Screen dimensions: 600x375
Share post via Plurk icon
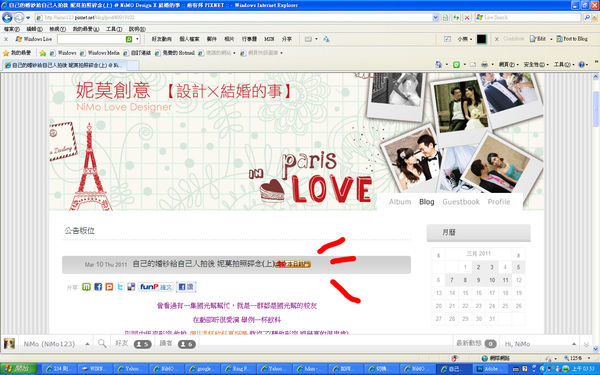(109, 287)
